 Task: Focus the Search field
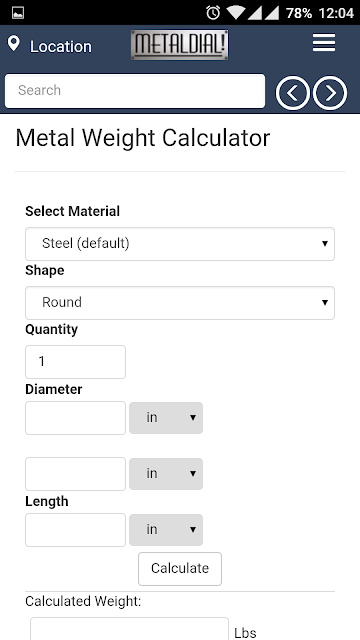135,91
